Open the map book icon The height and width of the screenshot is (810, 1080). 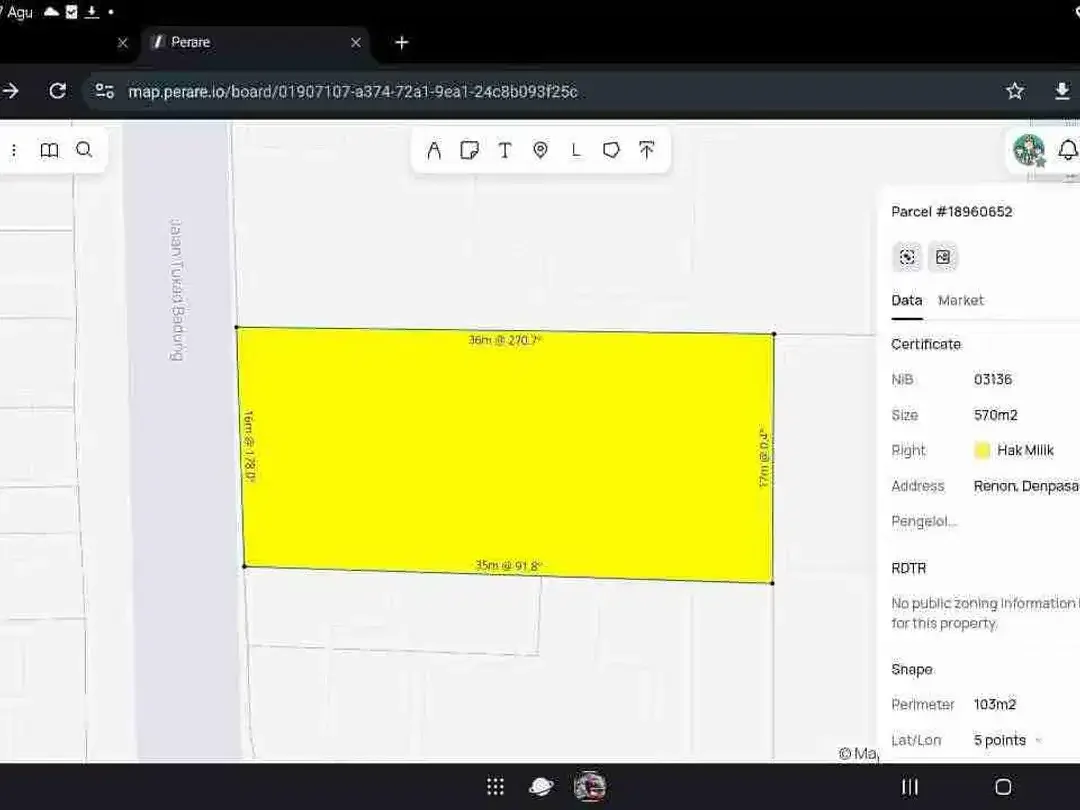tap(50, 150)
